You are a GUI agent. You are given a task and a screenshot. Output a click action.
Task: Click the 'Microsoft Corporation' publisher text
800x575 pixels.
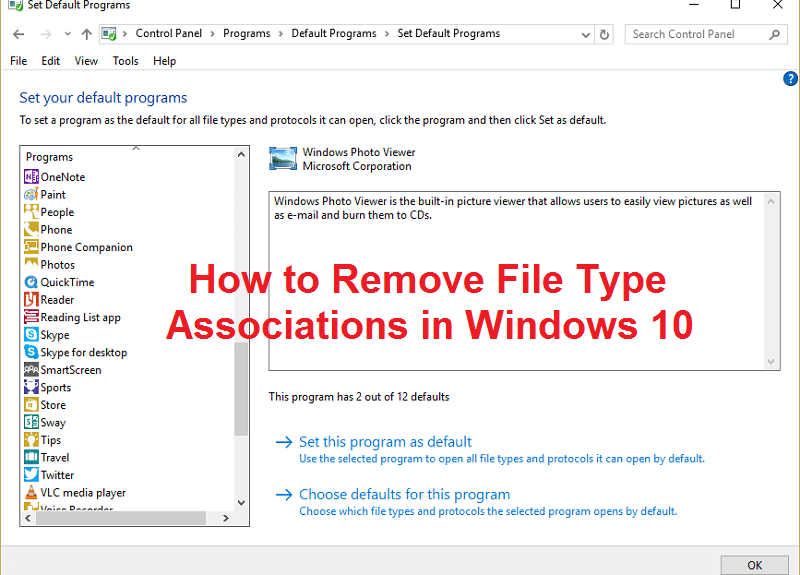point(357,166)
